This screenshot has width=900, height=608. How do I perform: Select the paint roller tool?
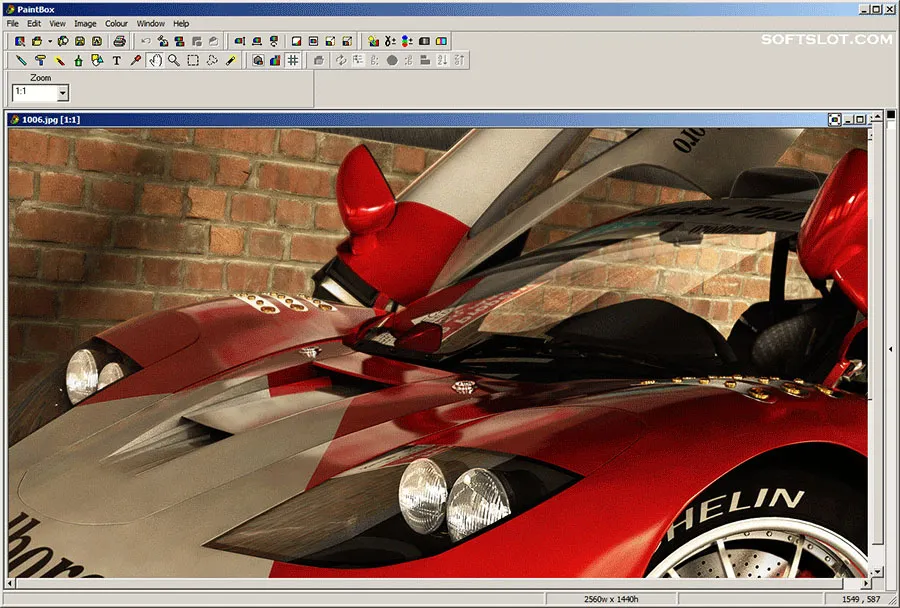coord(40,60)
